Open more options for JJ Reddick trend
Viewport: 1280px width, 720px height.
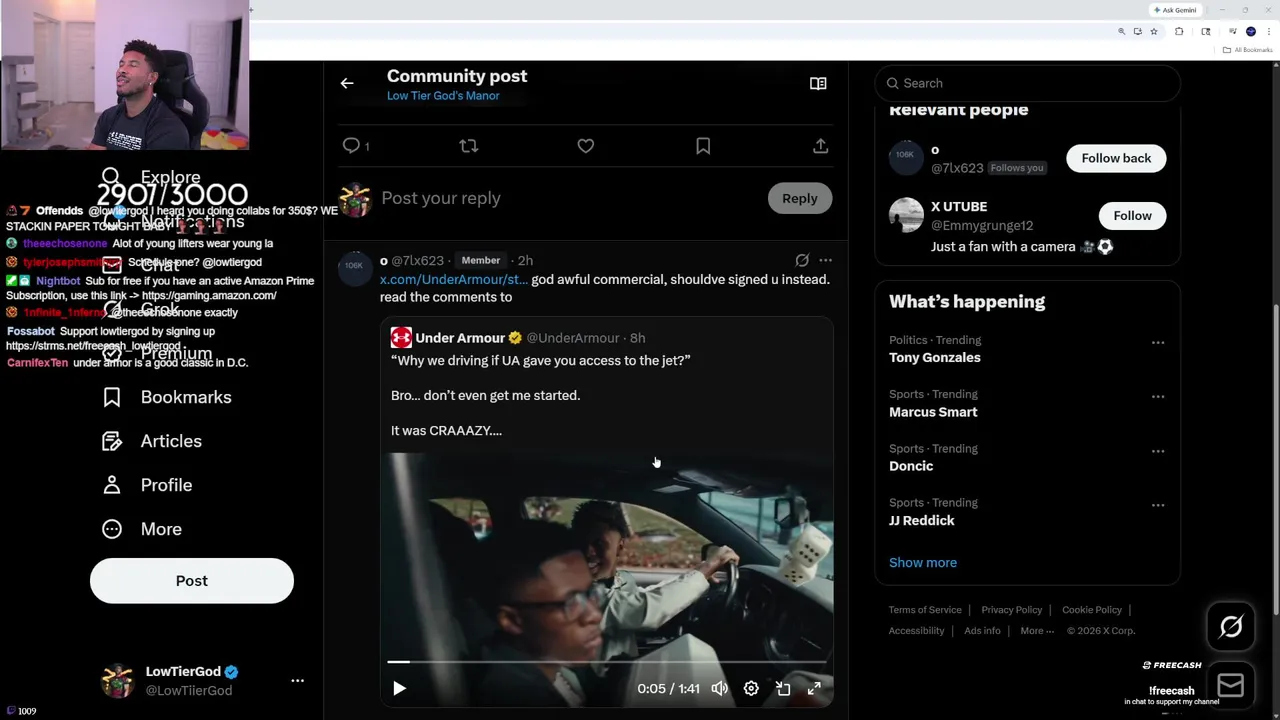point(1158,505)
